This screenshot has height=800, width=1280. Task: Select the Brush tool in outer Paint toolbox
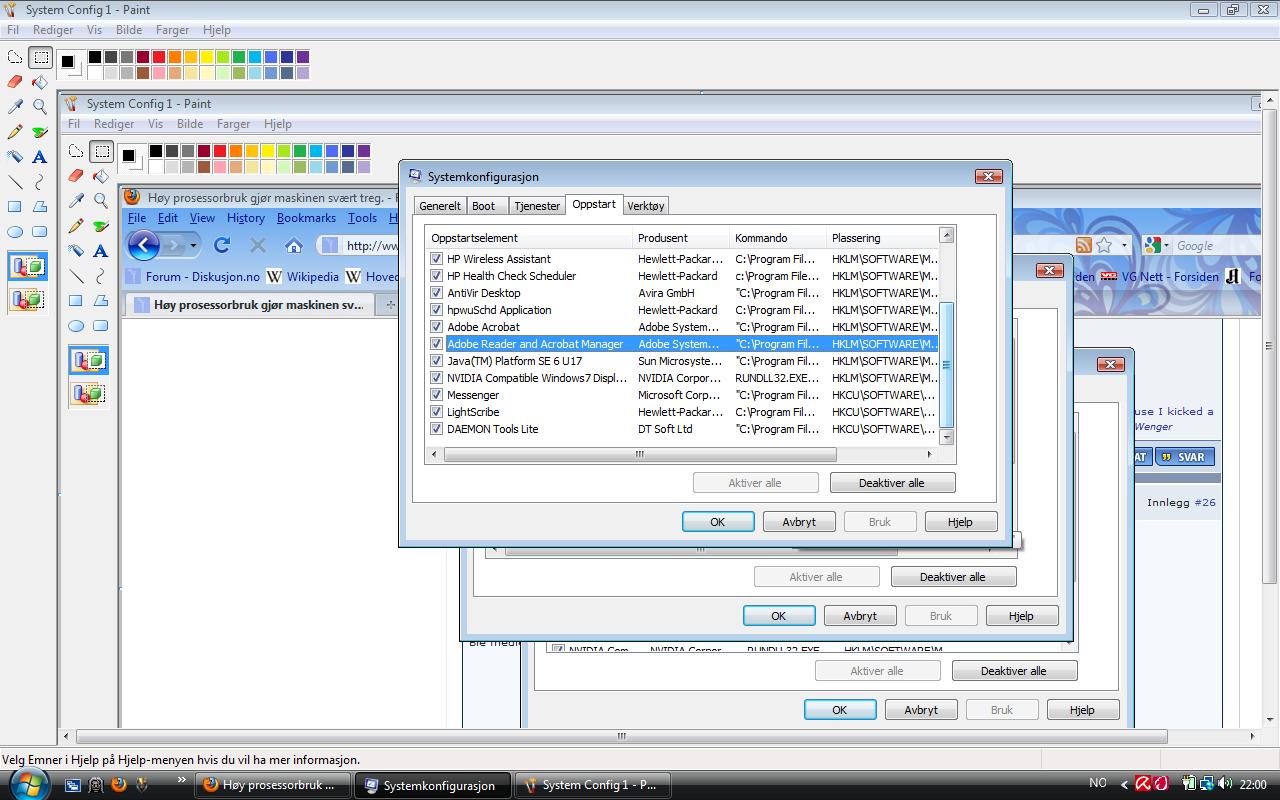pos(40,132)
